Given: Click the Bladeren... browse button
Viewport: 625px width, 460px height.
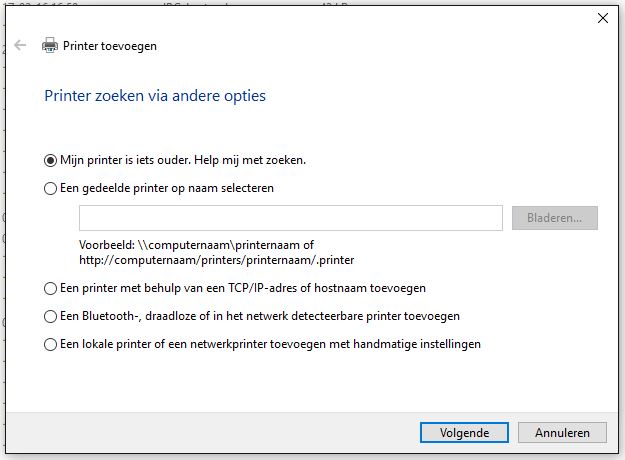Looking at the screenshot, I should pyautogui.click(x=554, y=218).
